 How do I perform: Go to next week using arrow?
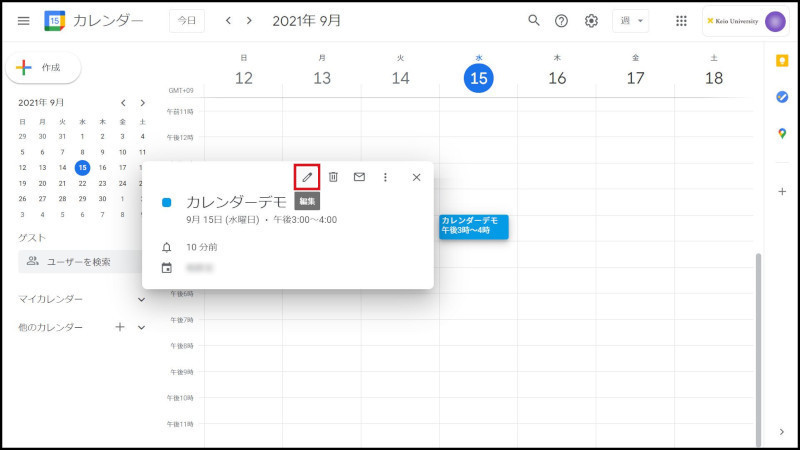pyautogui.click(x=249, y=21)
